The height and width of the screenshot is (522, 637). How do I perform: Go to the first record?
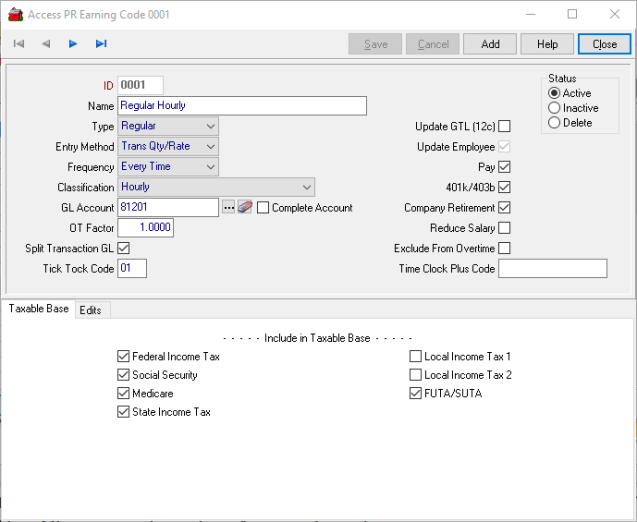[19, 44]
